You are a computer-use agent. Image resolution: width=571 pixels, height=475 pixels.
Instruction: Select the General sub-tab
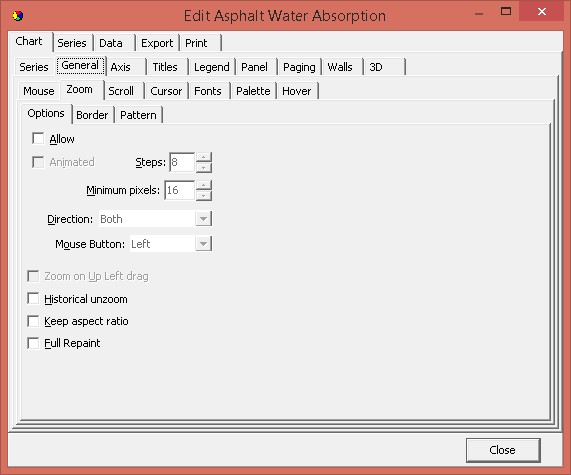pos(80,66)
